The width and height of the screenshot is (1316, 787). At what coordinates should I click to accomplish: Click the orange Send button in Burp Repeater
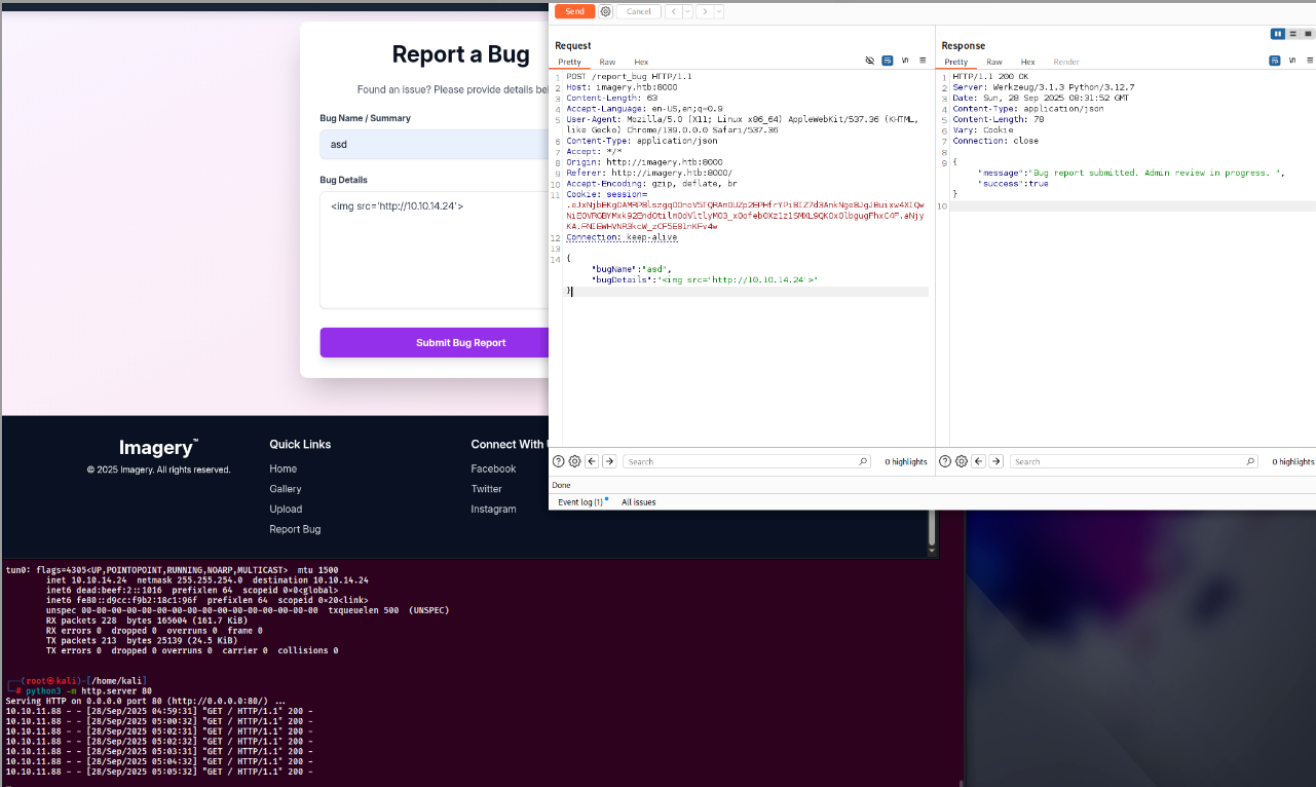(x=574, y=11)
